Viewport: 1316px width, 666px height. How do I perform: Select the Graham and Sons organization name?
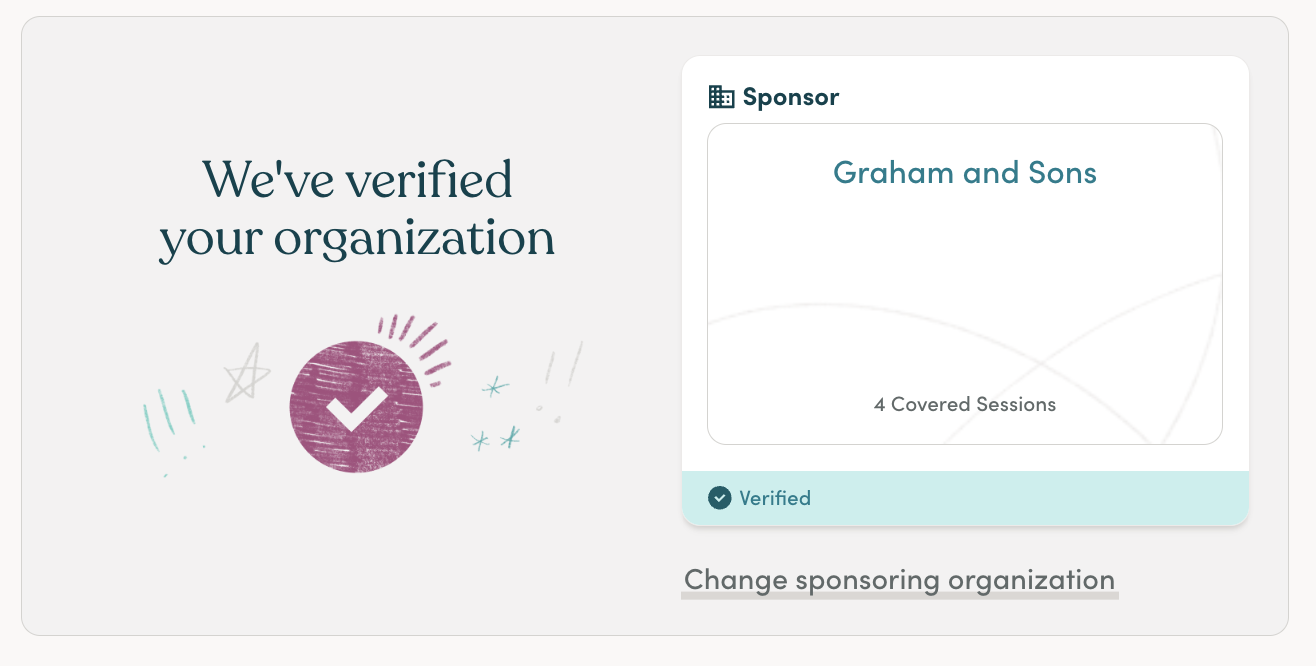click(965, 172)
